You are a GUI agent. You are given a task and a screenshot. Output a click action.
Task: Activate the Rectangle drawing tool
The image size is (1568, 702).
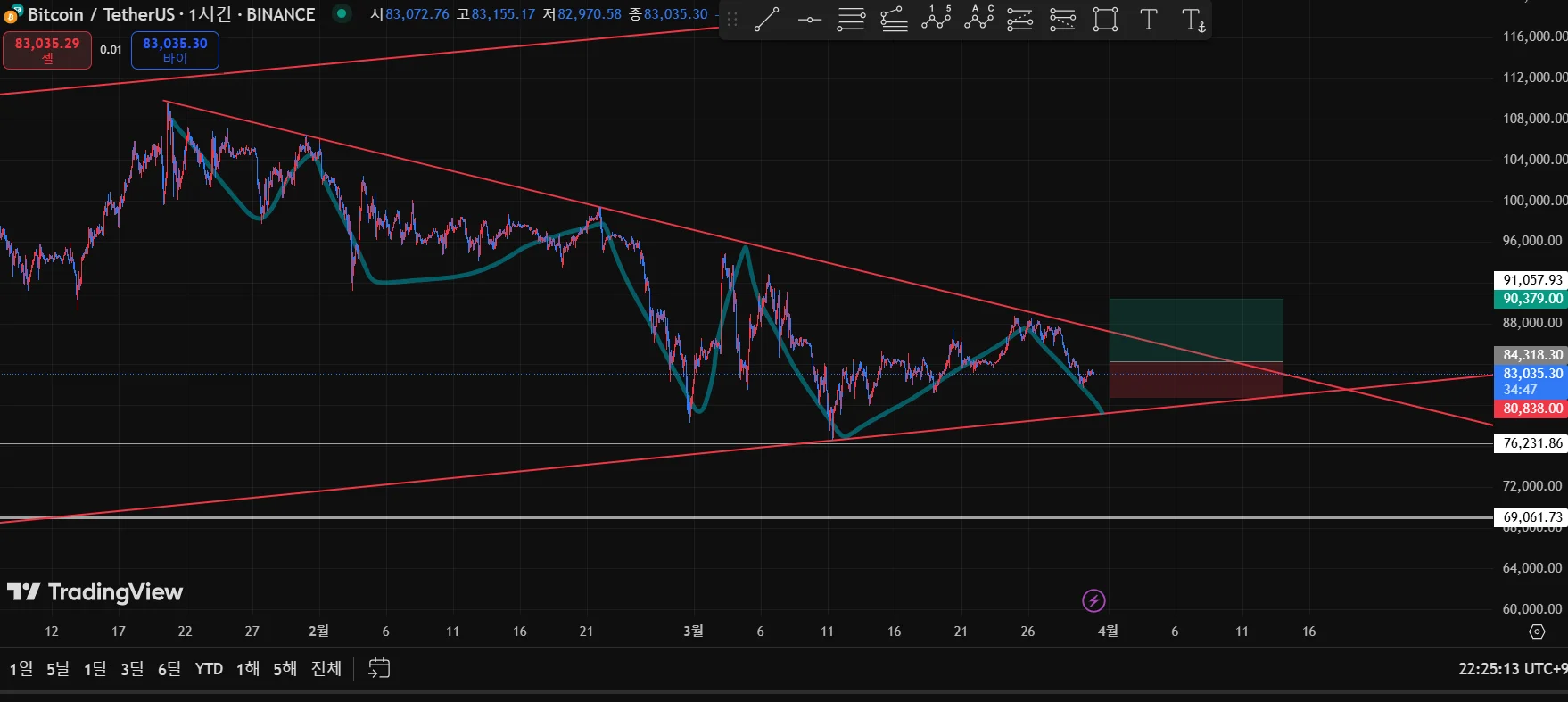click(1105, 20)
